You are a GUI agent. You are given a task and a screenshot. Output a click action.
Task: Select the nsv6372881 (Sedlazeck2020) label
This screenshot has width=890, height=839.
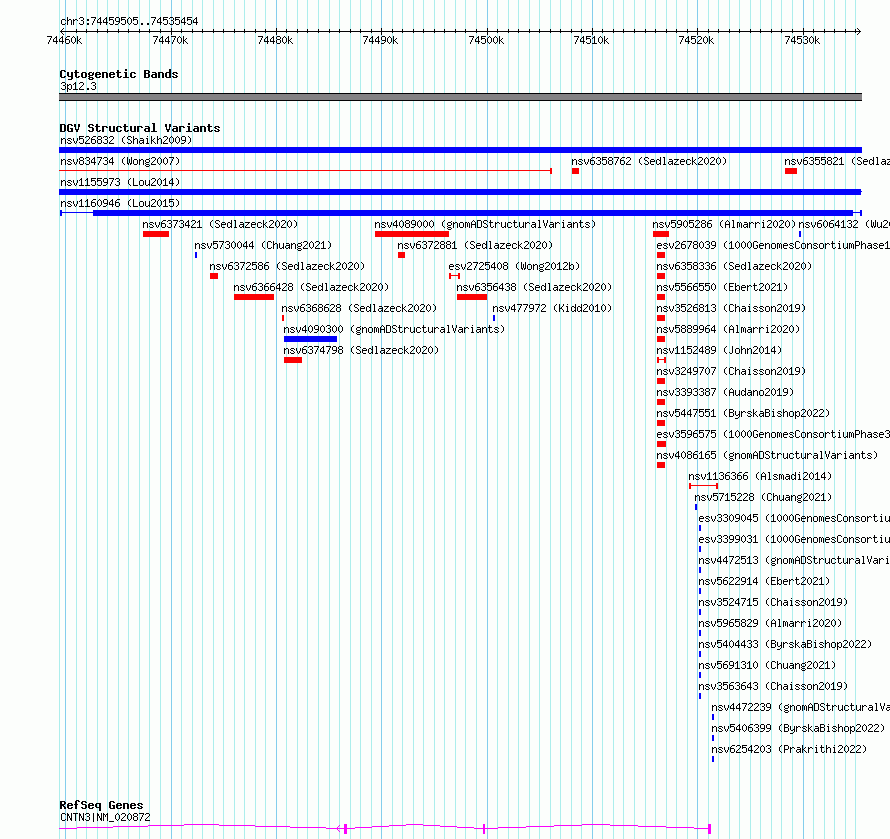coord(475,245)
